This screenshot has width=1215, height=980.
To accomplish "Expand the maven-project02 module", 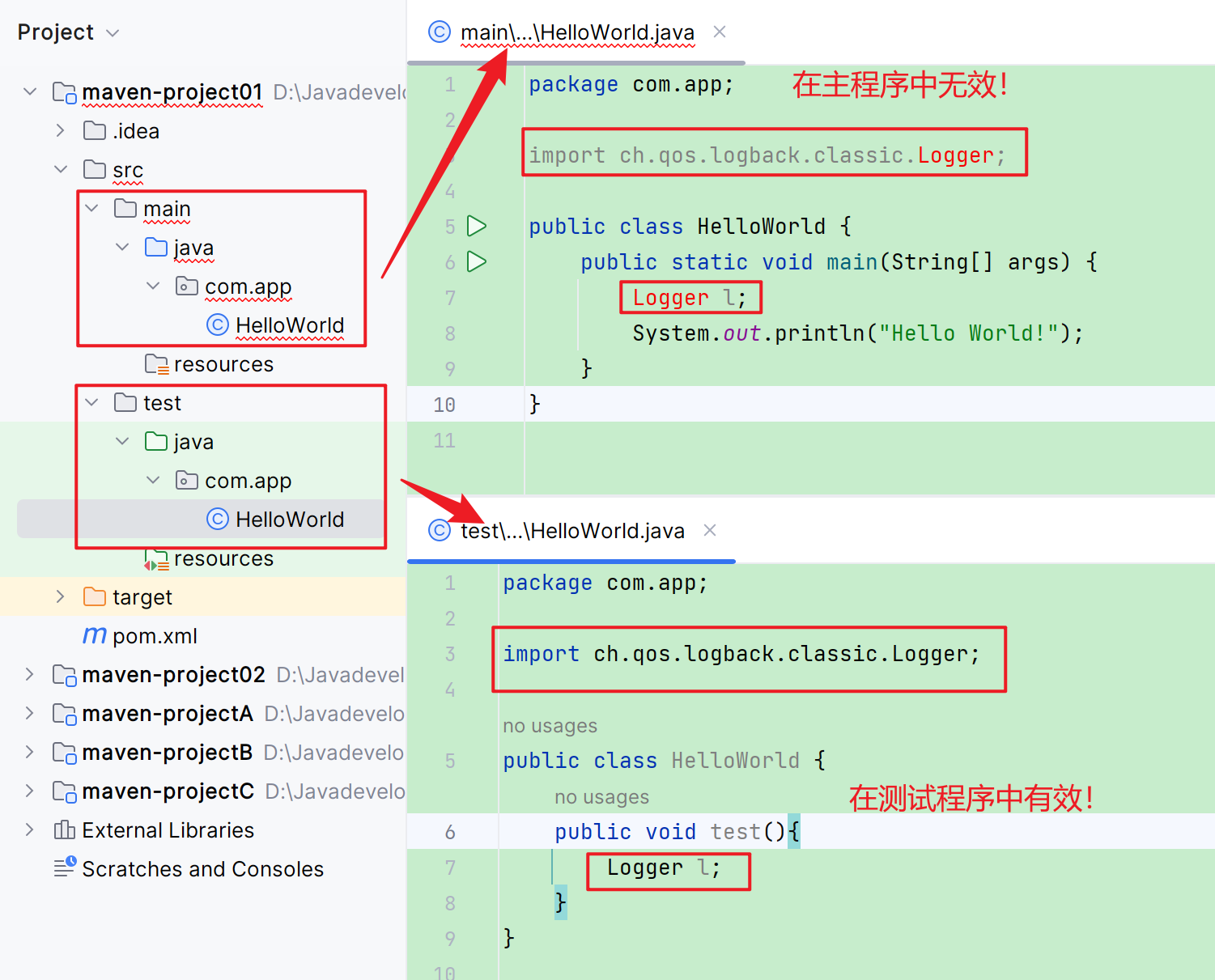I will (30, 674).
